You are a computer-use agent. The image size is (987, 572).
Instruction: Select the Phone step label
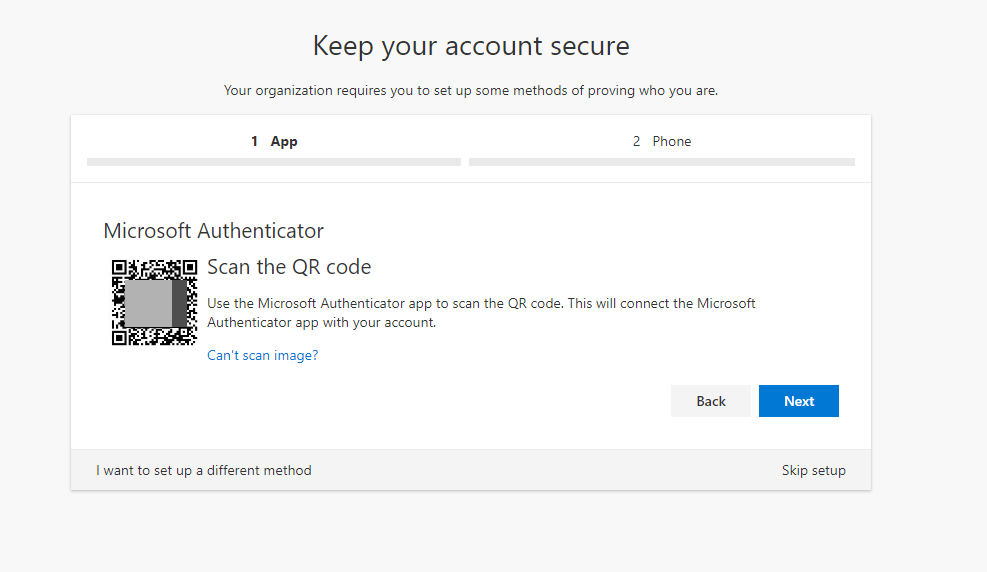tap(672, 142)
